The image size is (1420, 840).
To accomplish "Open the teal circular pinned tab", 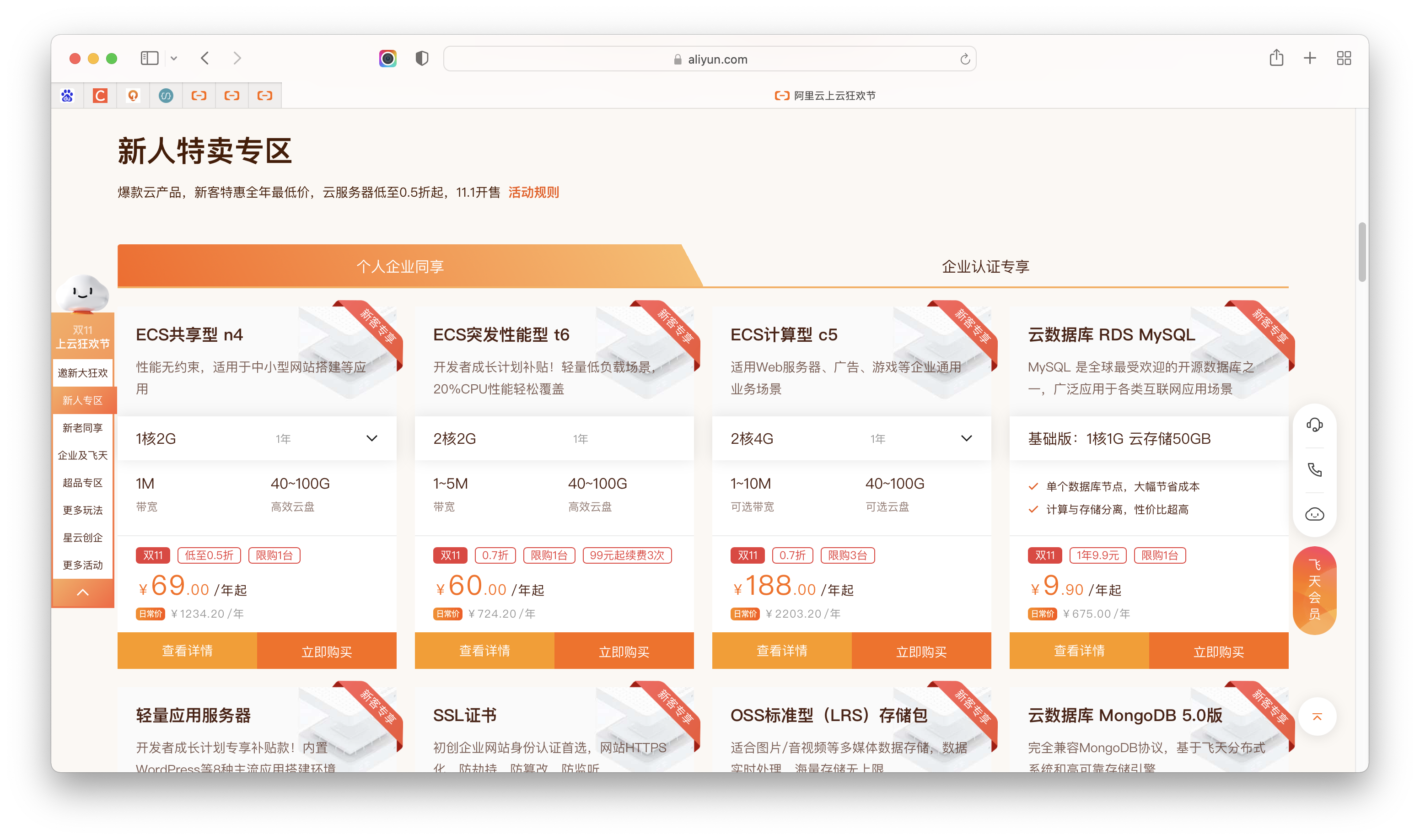I will 166,96.
